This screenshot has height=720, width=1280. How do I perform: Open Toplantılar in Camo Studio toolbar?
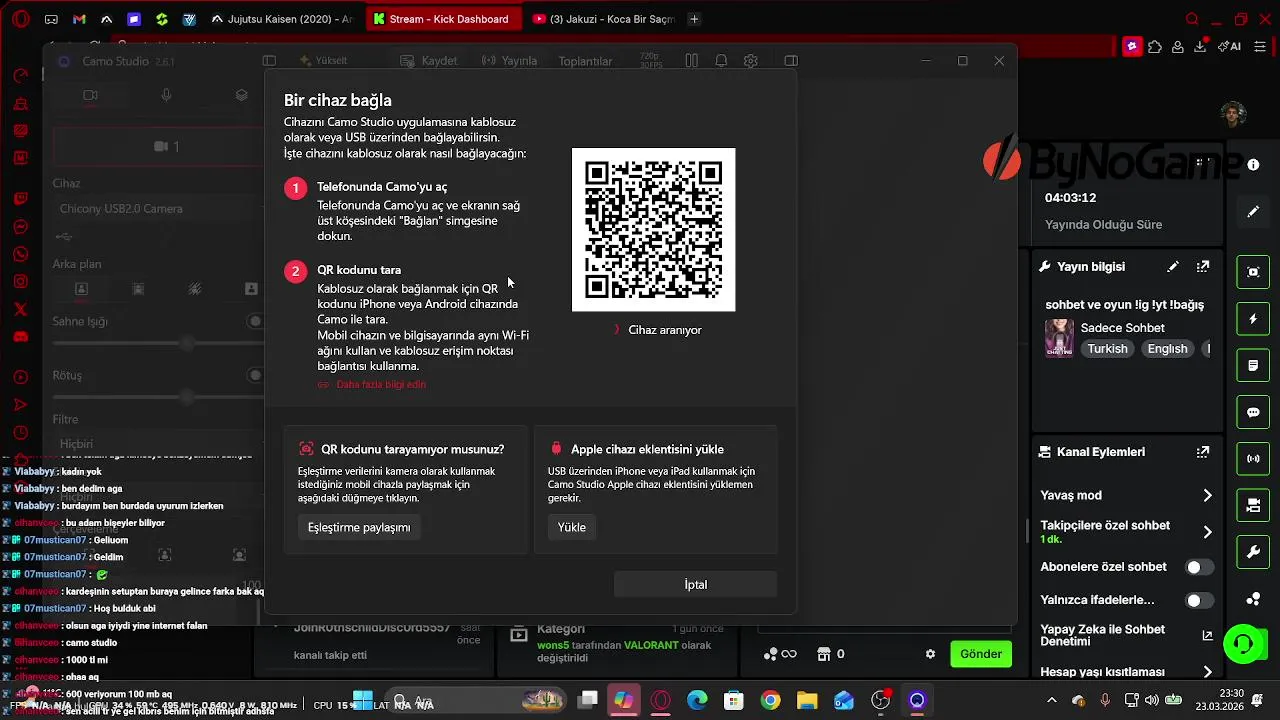[x=585, y=61]
